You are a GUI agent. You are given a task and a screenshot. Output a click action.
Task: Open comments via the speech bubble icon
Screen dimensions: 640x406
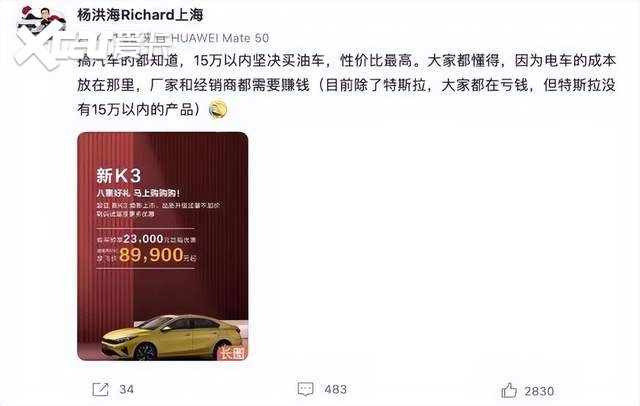click(x=305, y=389)
